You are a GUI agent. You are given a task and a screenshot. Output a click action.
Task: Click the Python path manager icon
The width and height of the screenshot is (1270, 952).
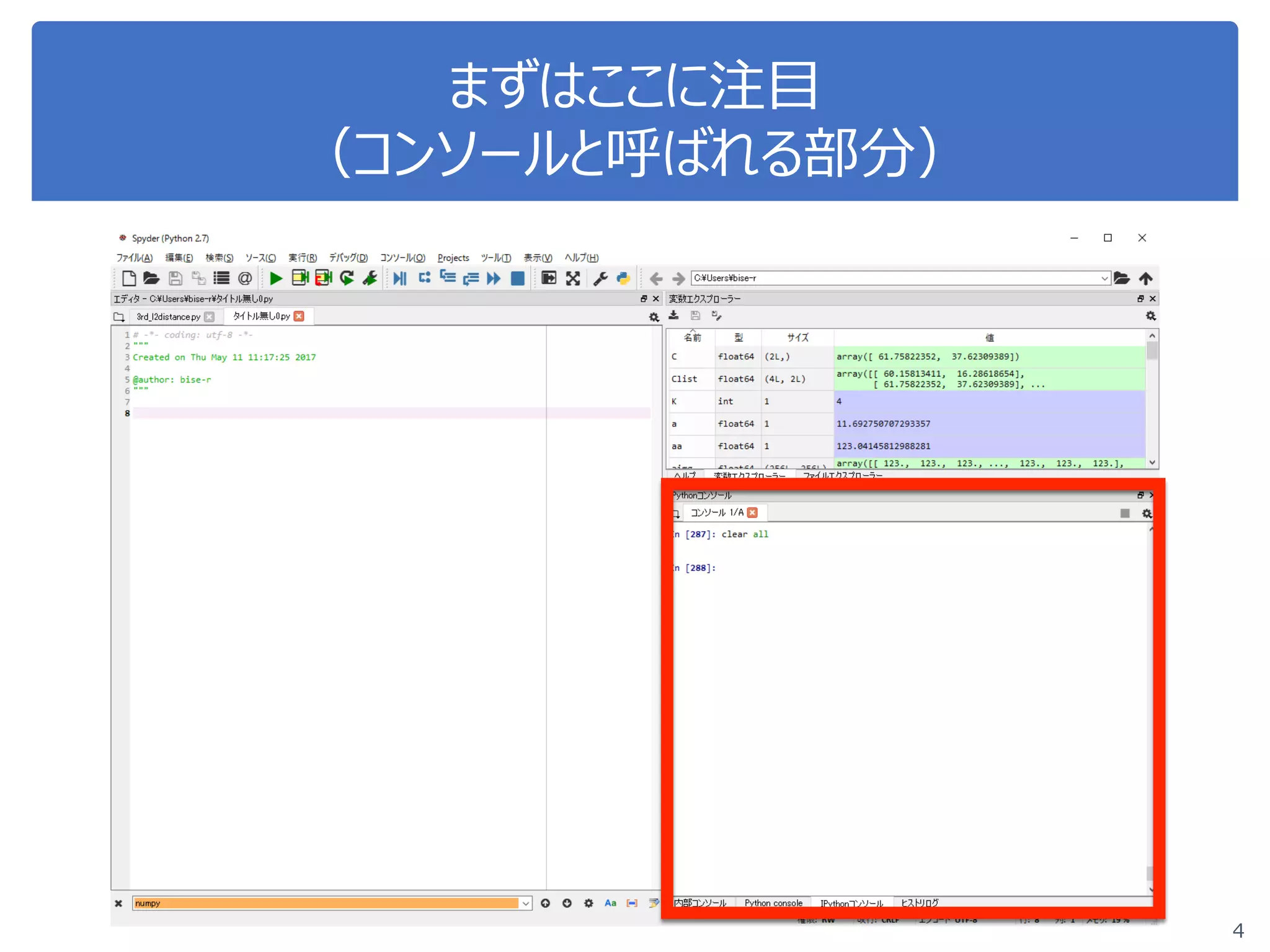(x=623, y=278)
